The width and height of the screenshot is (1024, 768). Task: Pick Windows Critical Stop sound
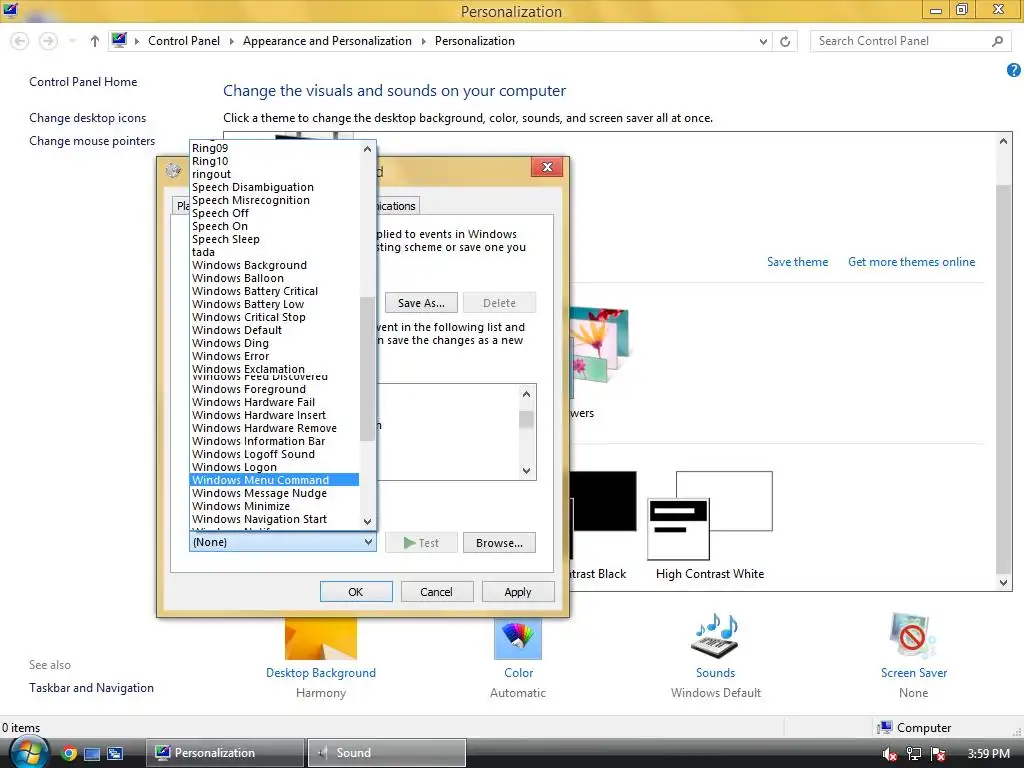click(274, 317)
